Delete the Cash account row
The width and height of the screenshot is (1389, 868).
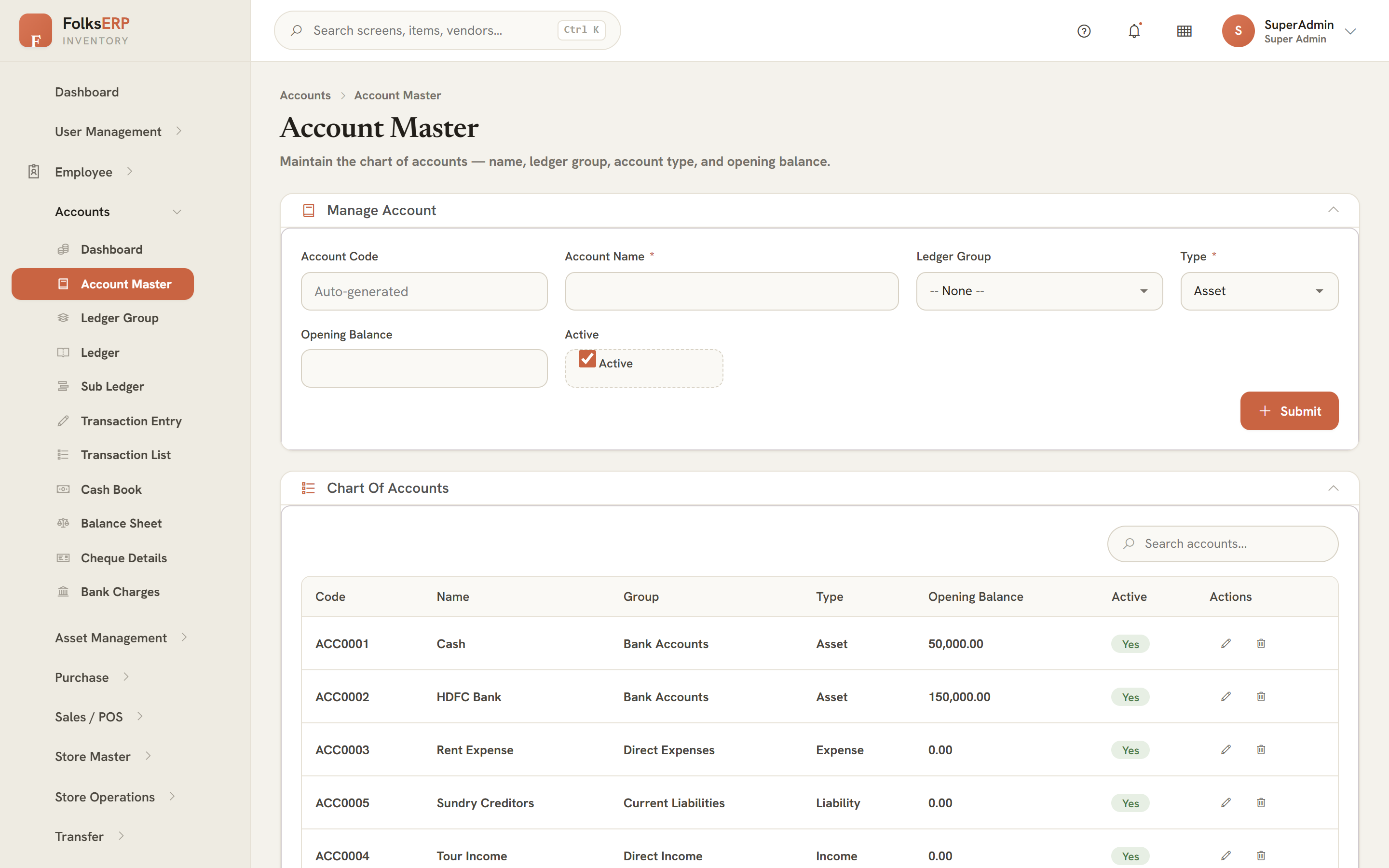[1261, 644]
